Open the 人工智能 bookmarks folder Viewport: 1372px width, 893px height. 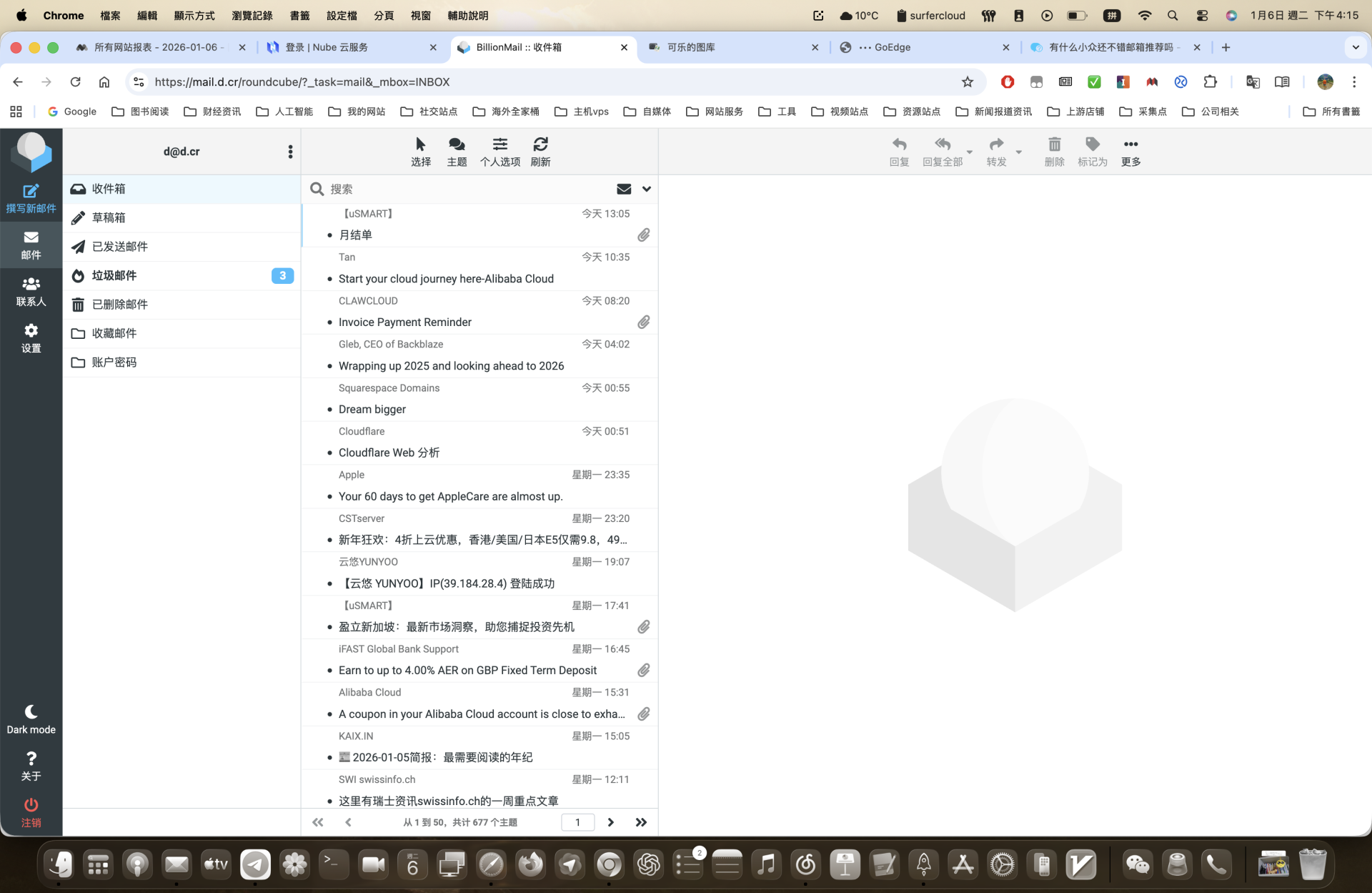(284, 112)
